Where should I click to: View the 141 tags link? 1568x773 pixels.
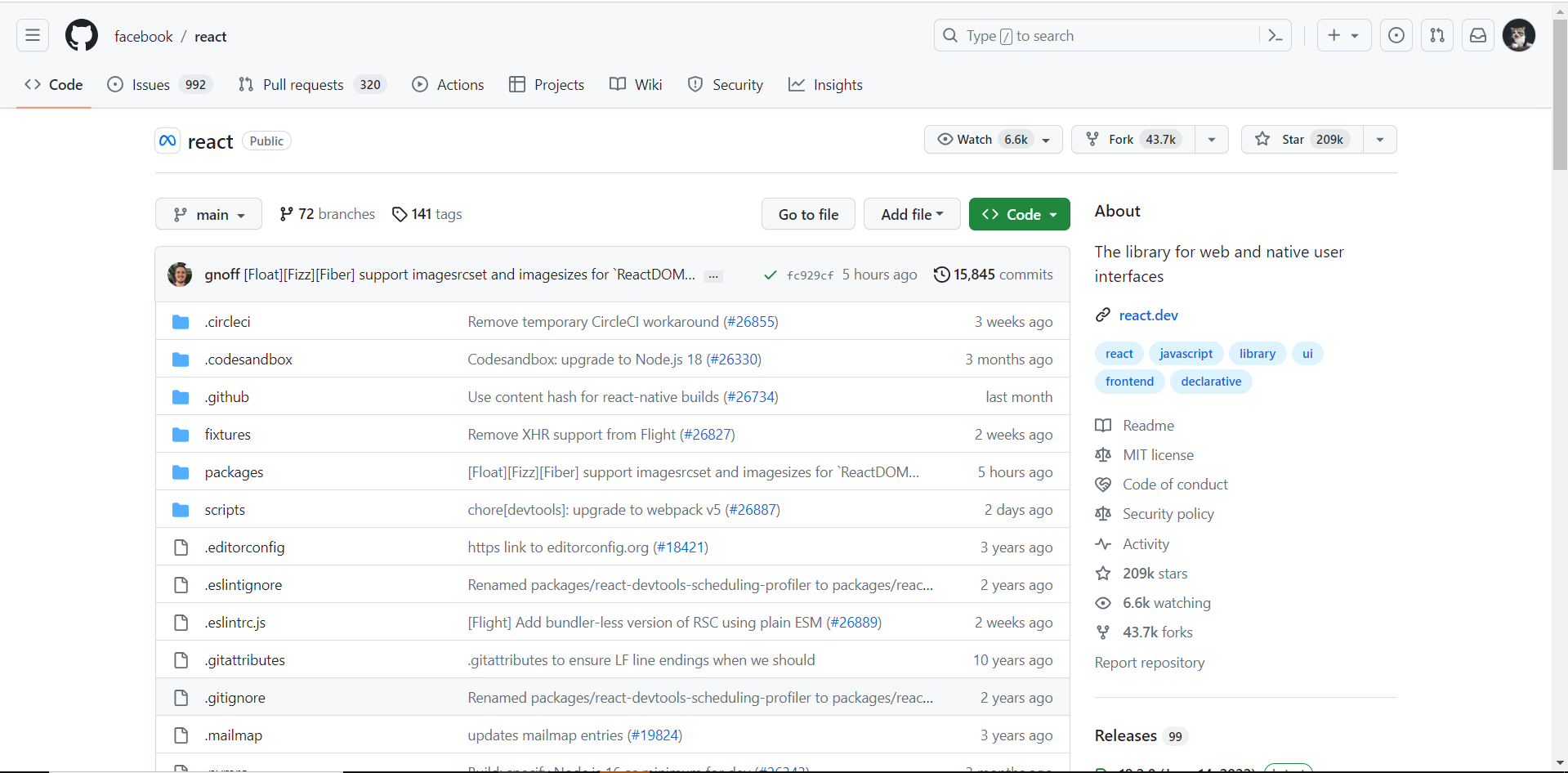click(x=427, y=214)
